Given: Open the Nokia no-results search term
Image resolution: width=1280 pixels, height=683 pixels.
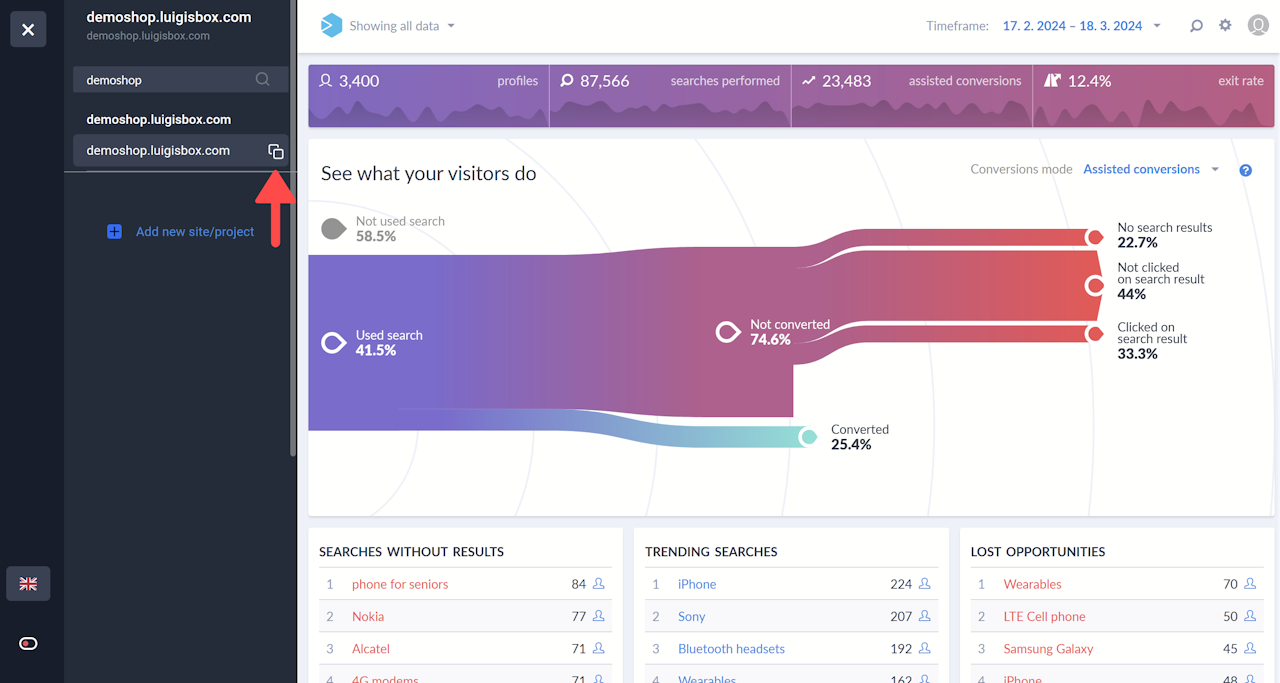Looking at the screenshot, I should 368,616.
